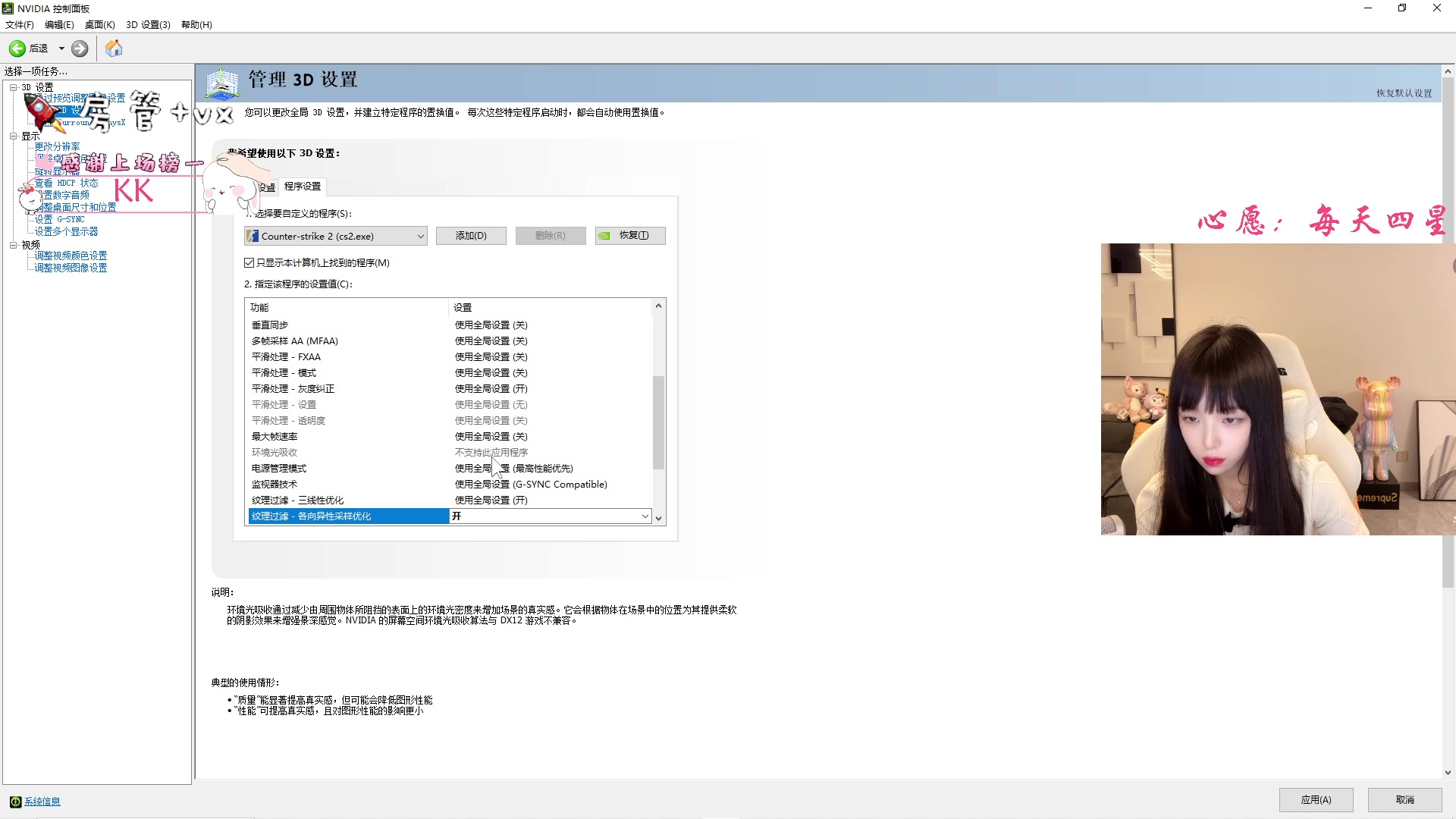Click the 应用(A) button
This screenshot has width=1456, height=819.
tap(1316, 800)
